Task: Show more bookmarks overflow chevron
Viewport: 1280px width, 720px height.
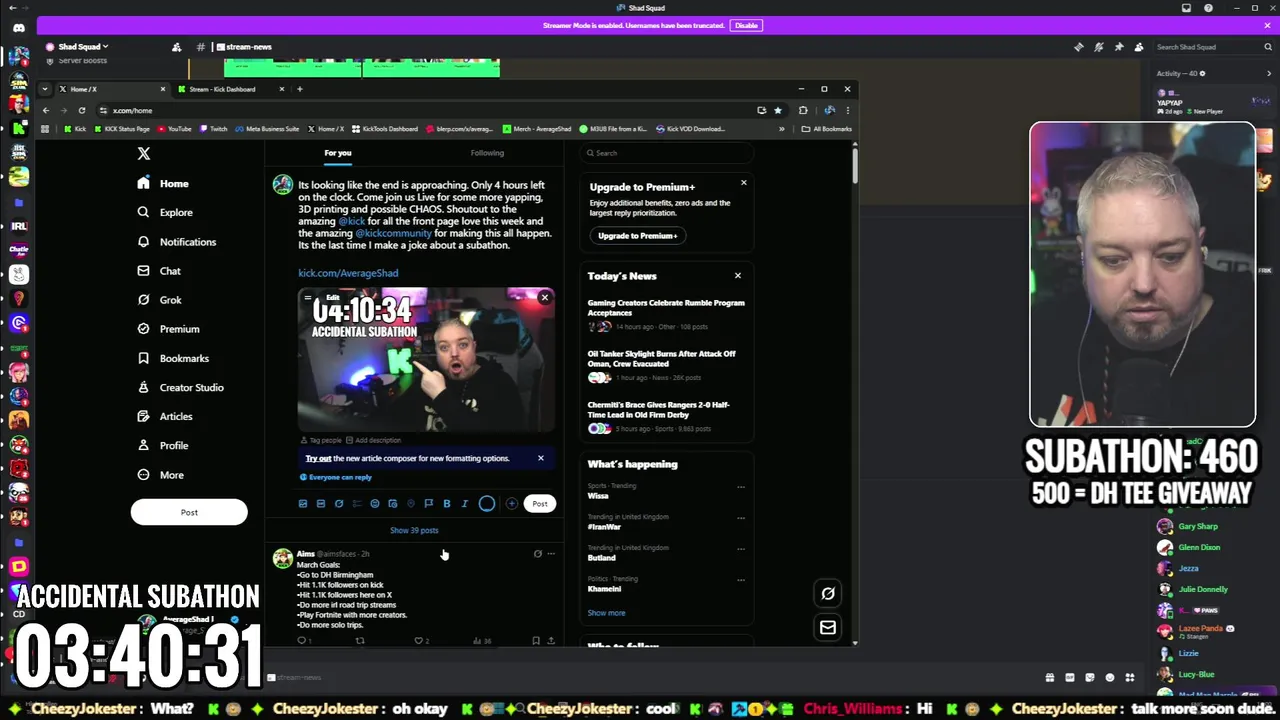Action: (x=782, y=129)
